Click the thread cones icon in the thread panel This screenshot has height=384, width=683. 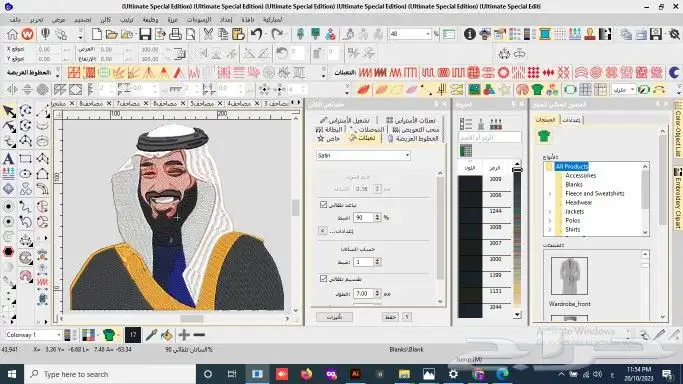click(496, 124)
